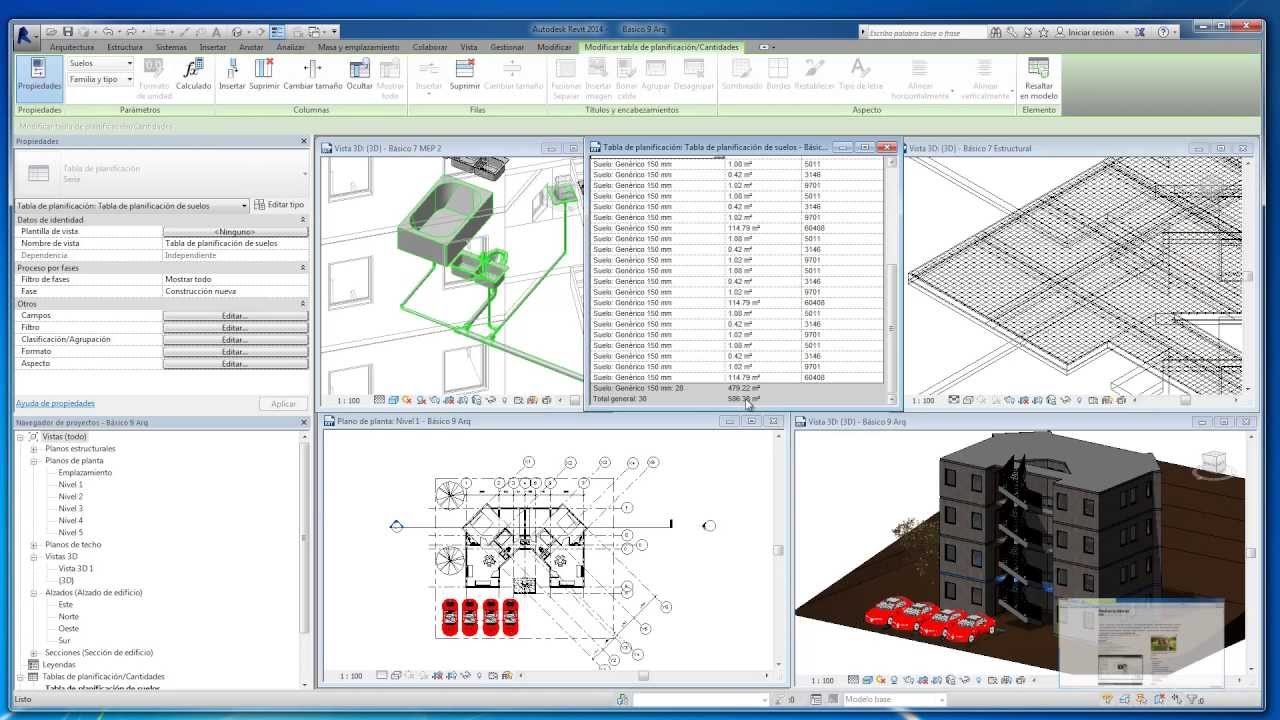The height and width of the screenshot is (720, 1280).
Task: Click the Undo arrow in quick access toolbar
Action: pos(109,32)
